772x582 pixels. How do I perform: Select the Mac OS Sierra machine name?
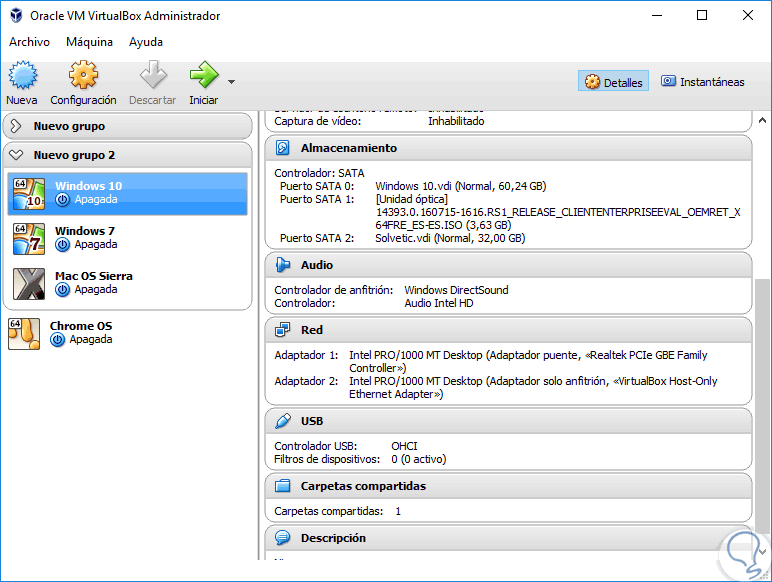pos(94,276)
